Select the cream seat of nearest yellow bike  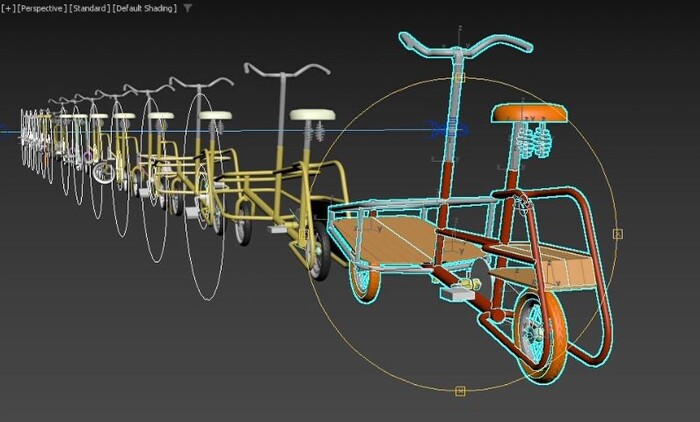tap(312, 115)
